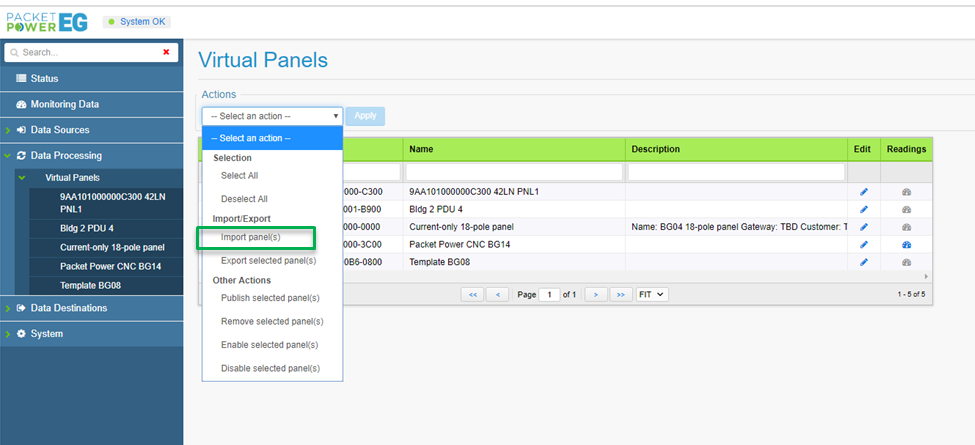The image size is (975, 445).
Task: Expand the System sidebar section
Action: 46,334
